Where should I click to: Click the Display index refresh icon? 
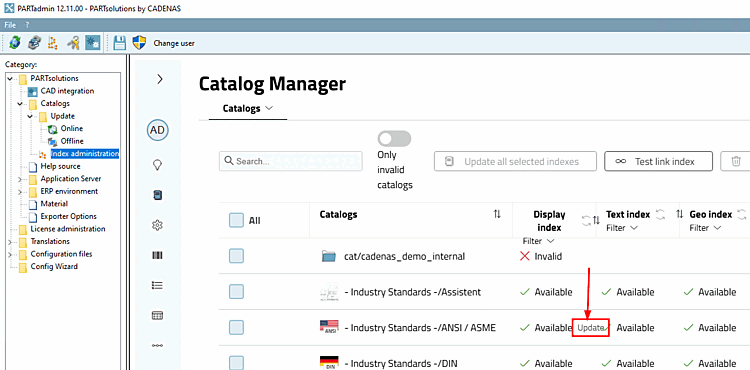(x=586, y=220)
